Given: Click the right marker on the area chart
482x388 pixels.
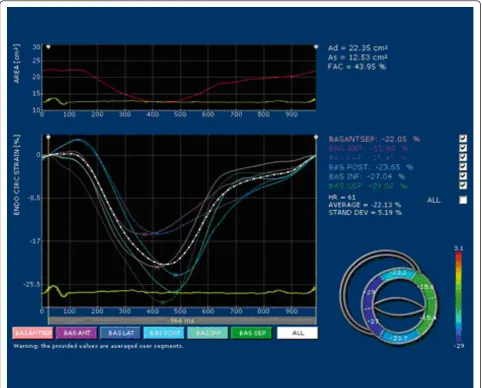Looking at the screenshot, I should [x=316, y=47].
